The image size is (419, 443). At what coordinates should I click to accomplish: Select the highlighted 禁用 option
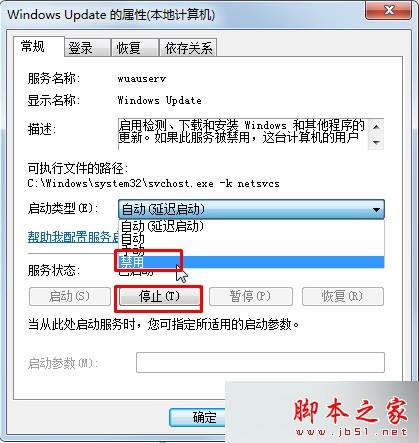tap(251, 262)
